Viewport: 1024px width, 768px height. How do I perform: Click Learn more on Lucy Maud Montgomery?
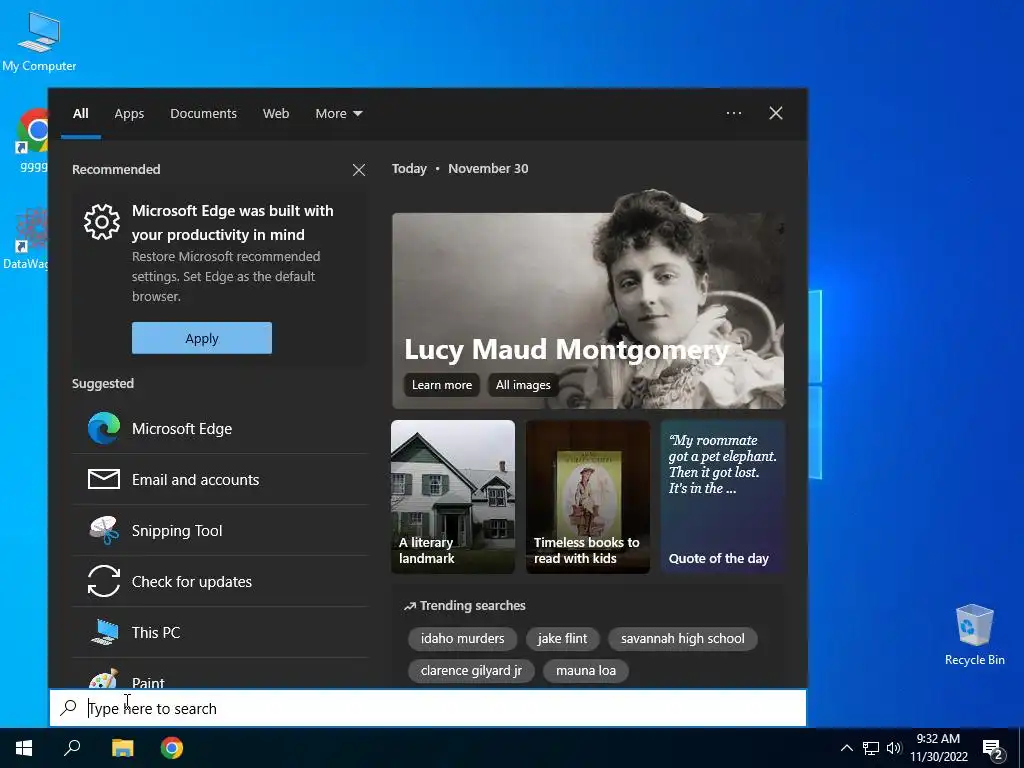pos(441,385)
